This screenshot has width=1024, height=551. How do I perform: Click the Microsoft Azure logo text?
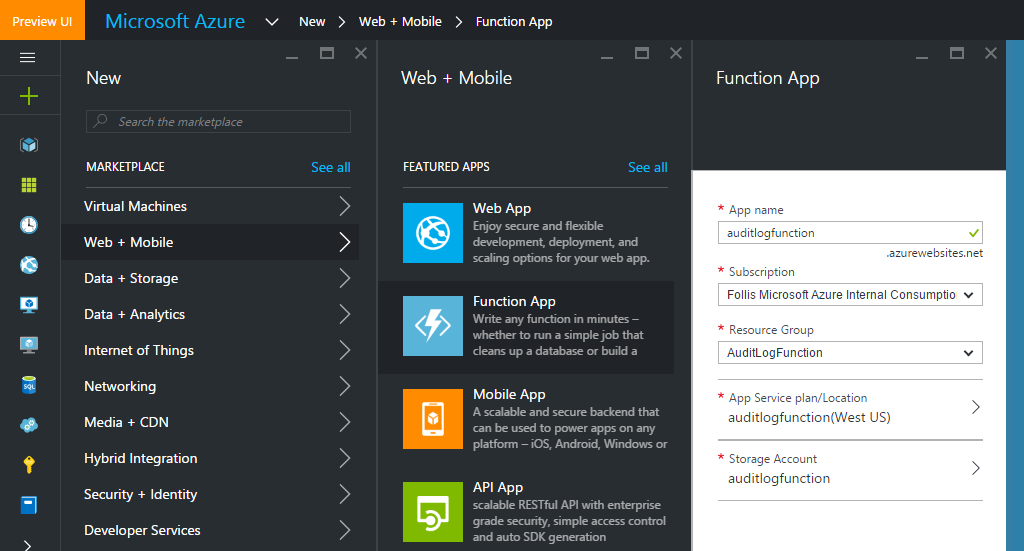tap(175, 21)
